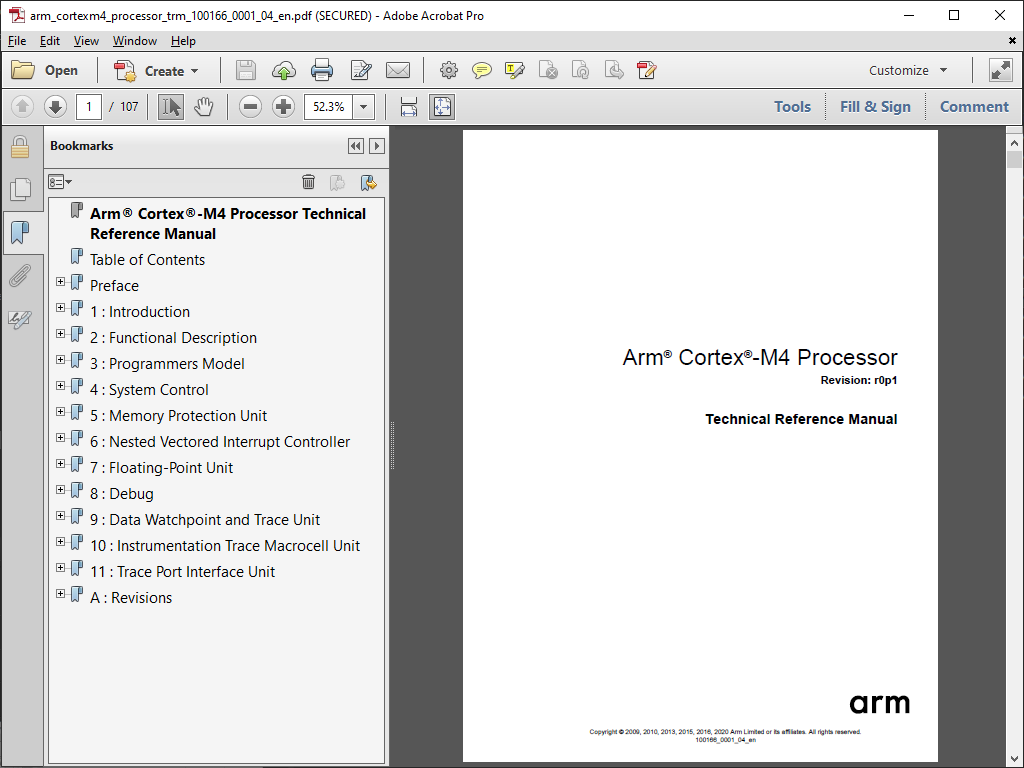Open the Signatures panel icon

[20, 319]
